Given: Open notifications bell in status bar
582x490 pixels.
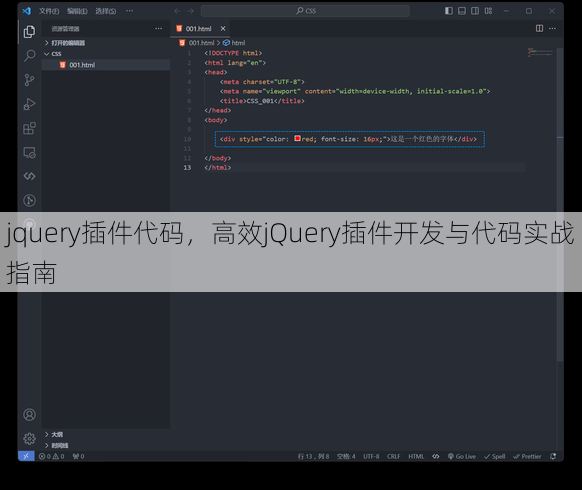Looking at the screenshot, I should pos(553,456).
